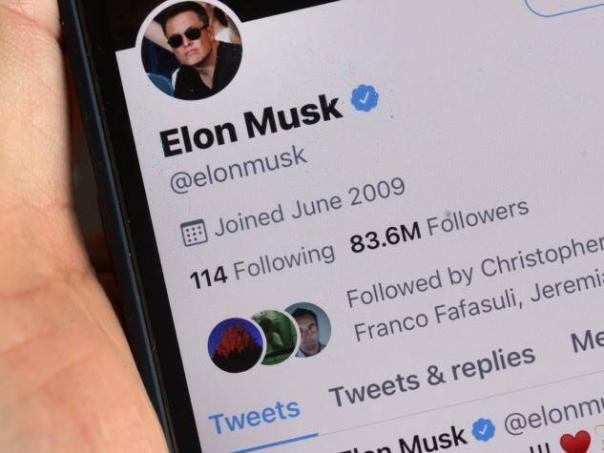Tap the red heart emoji in tweet
This screenshot has height=453, width=604.
(575, 443)
